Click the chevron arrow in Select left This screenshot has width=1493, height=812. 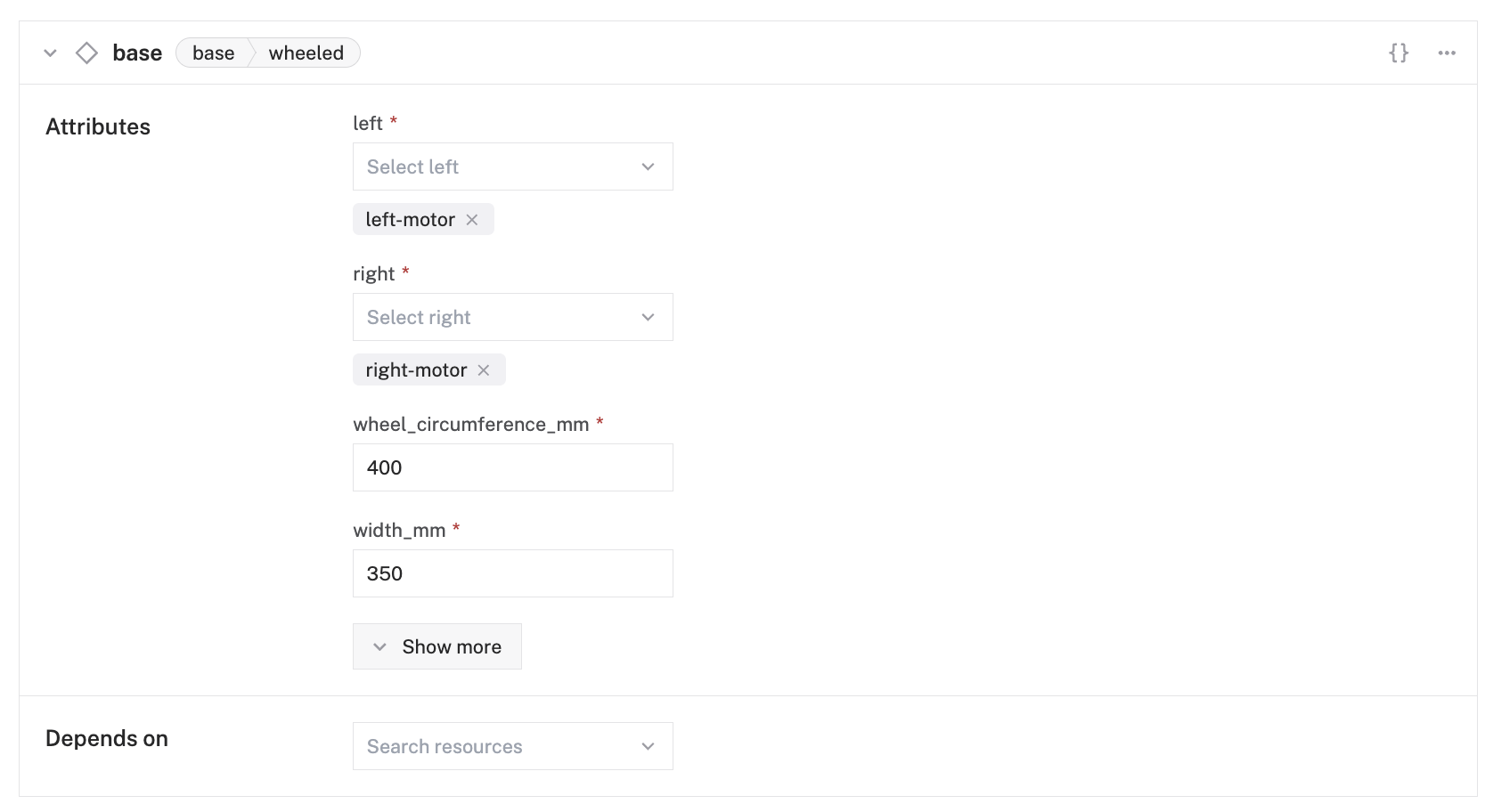coord(649,166)
